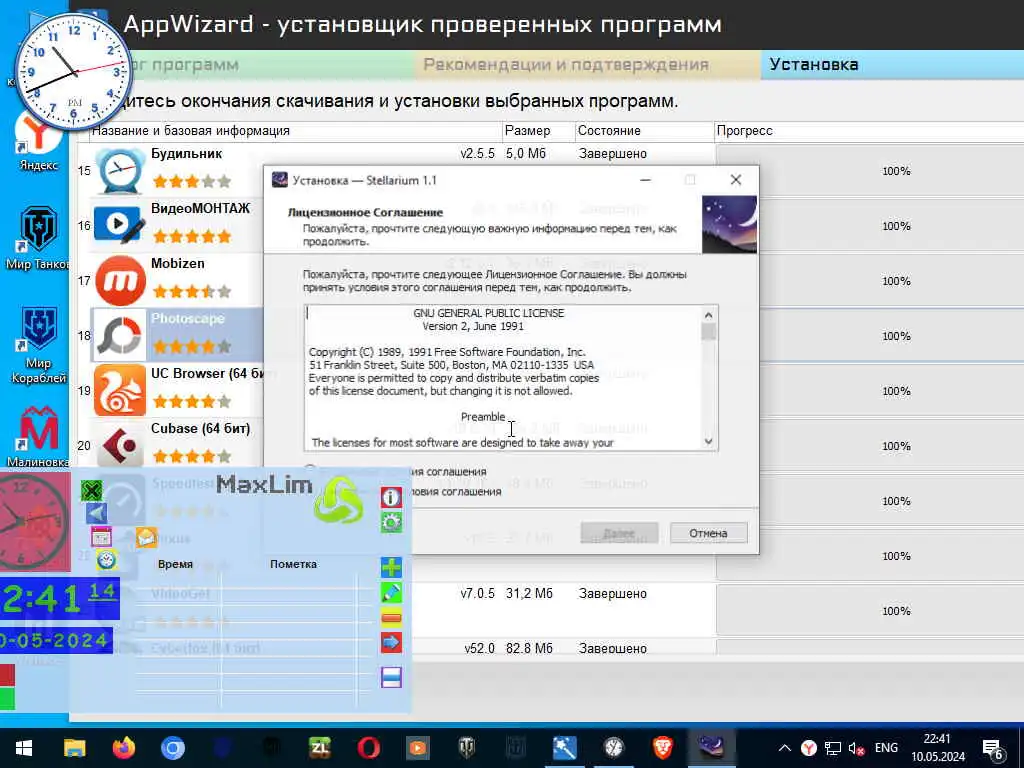Open the Малиновка desktop shortcut
The height and width of the screenshot is (768, 1024).
38,436
